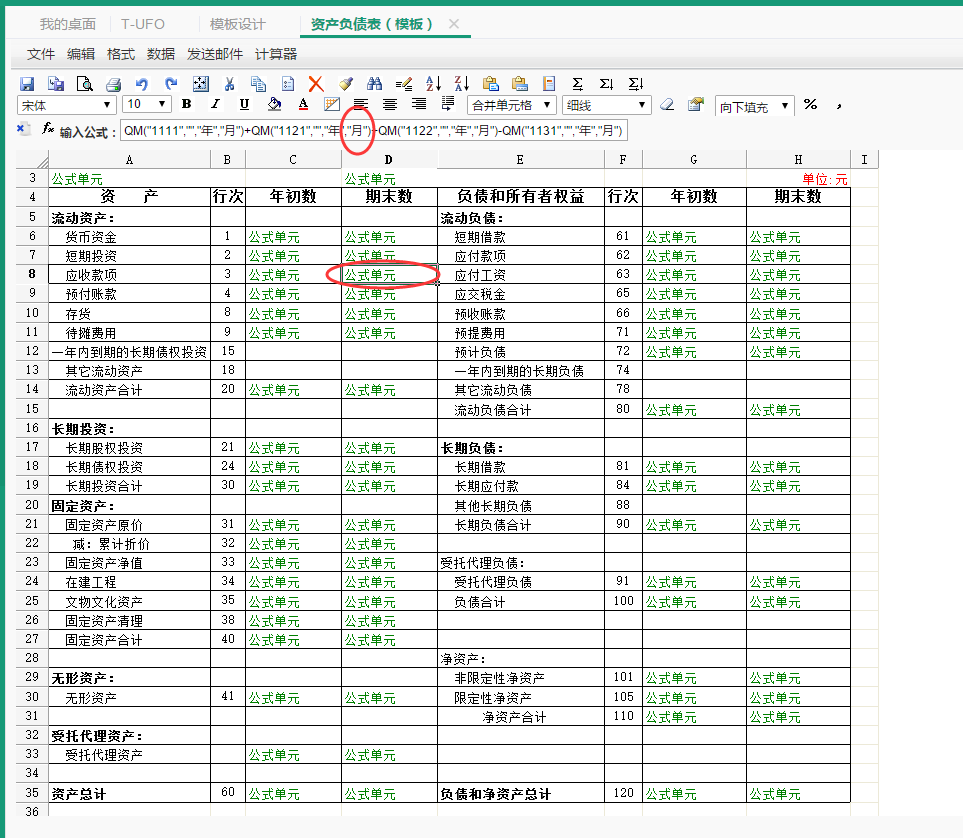This screenshot has height=838, width=963.
Task: Switch to the 模板设计 tab
Action: pos(237,24)
